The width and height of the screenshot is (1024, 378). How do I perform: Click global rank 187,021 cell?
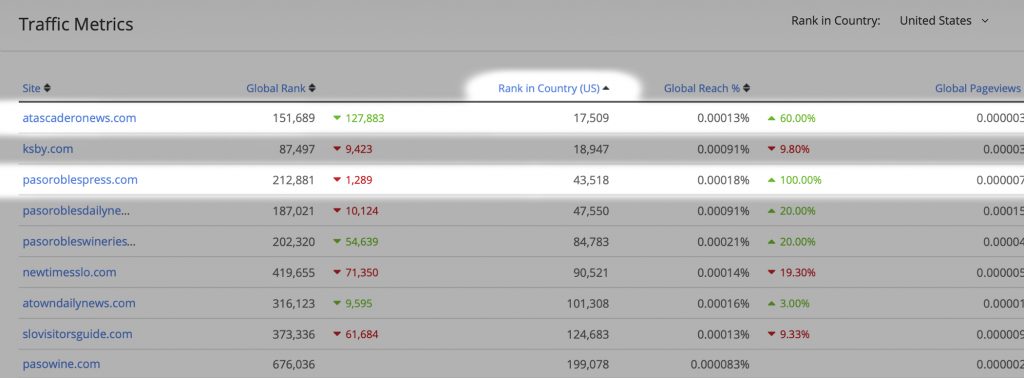click(294, 211)
